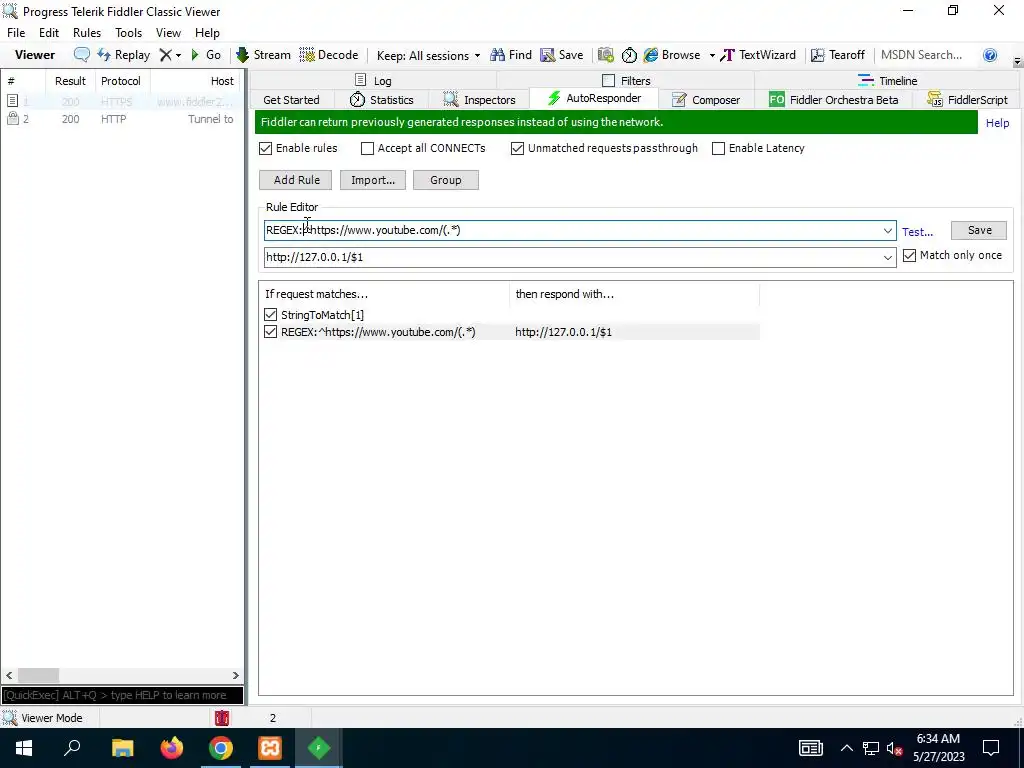Open the Help menu

click(x=207, y=33)
